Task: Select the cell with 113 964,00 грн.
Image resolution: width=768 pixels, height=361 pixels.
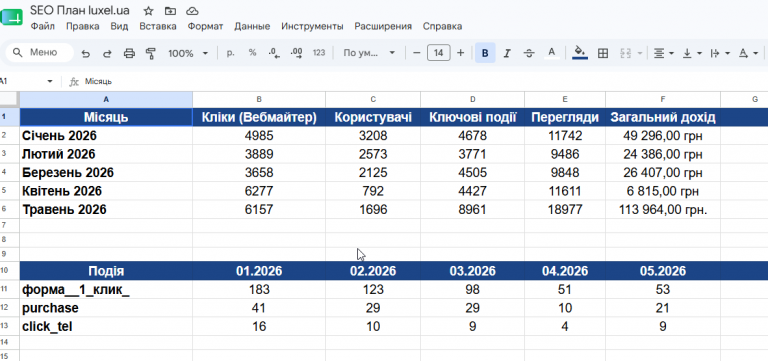Action: [x=663, y=210]
